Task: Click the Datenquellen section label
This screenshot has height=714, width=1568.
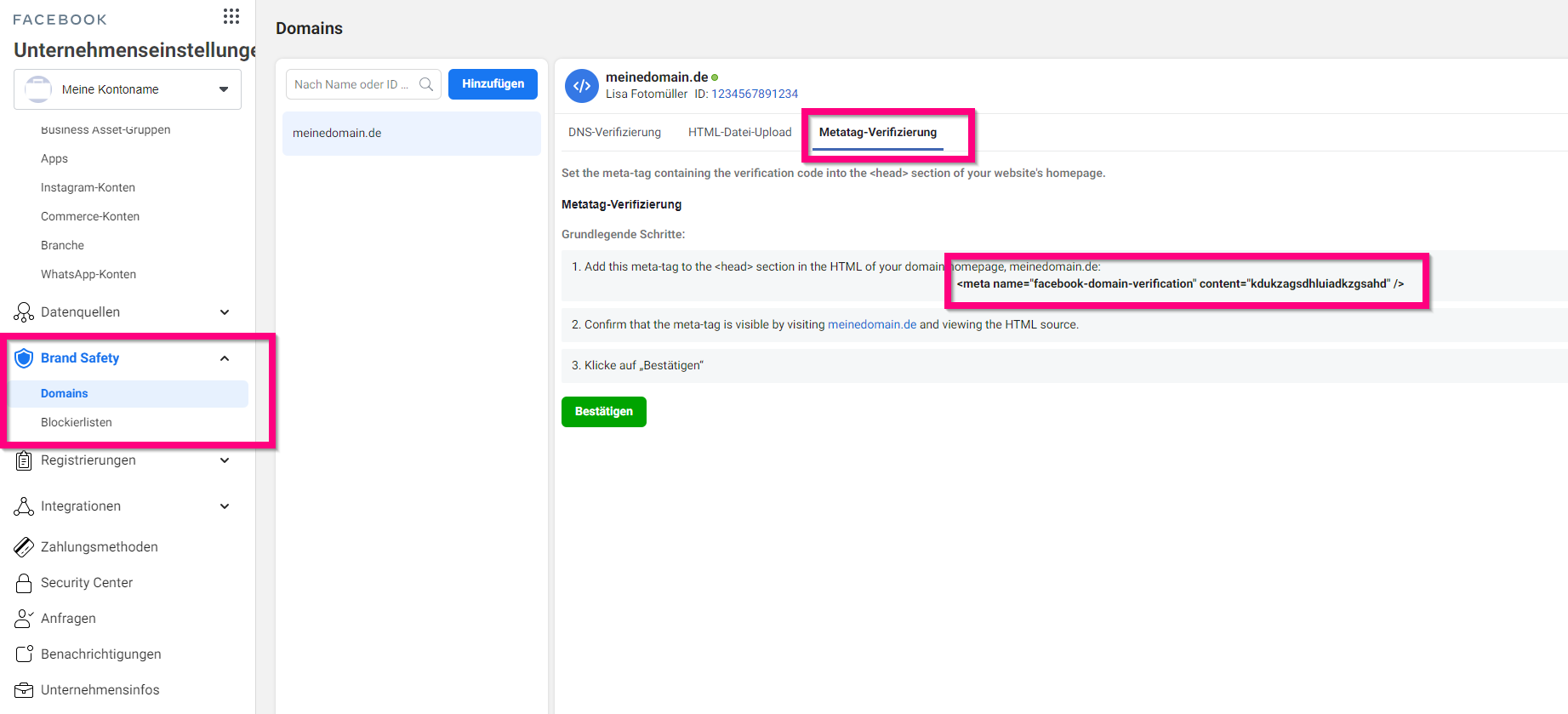Action: coord(80,312)
